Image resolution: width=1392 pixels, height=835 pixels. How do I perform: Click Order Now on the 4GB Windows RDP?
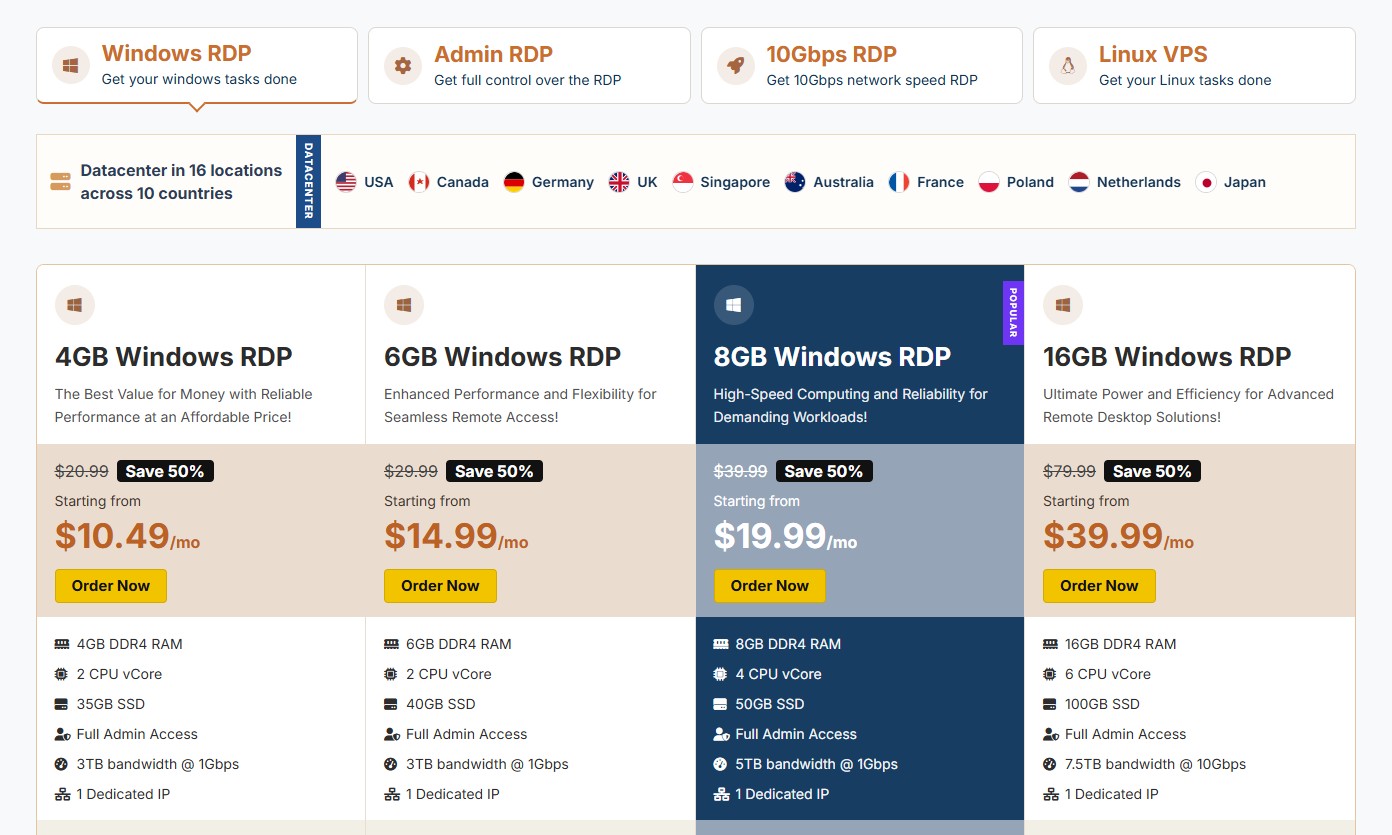110,586
